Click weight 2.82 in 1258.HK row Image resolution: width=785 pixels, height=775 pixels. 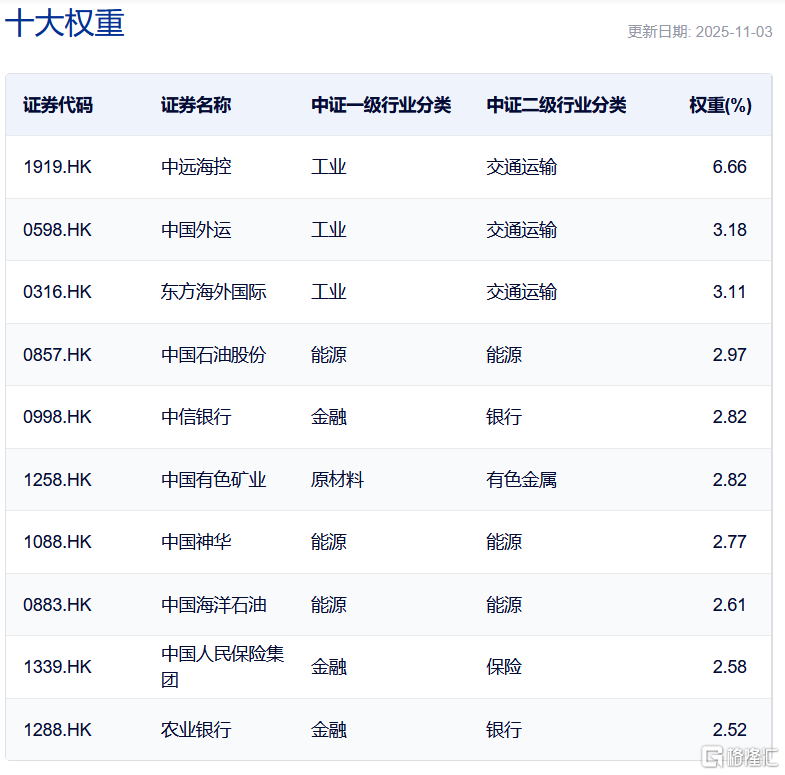[x=729, y=480]
